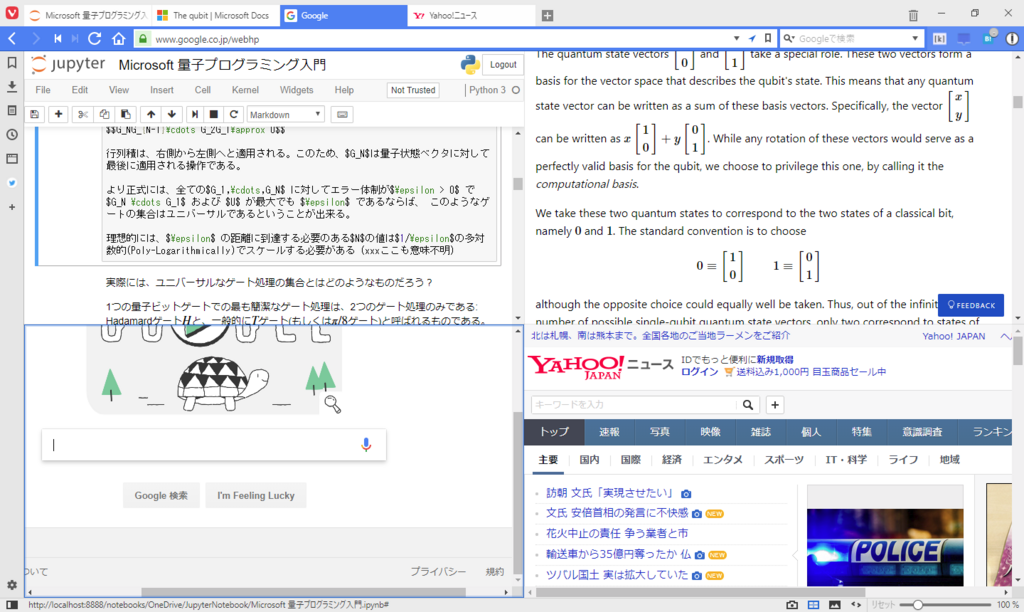The width and height of the screenshot is (1024, 612).
Task: Move the selected Jupyter cell down
Action: point(172,114)
